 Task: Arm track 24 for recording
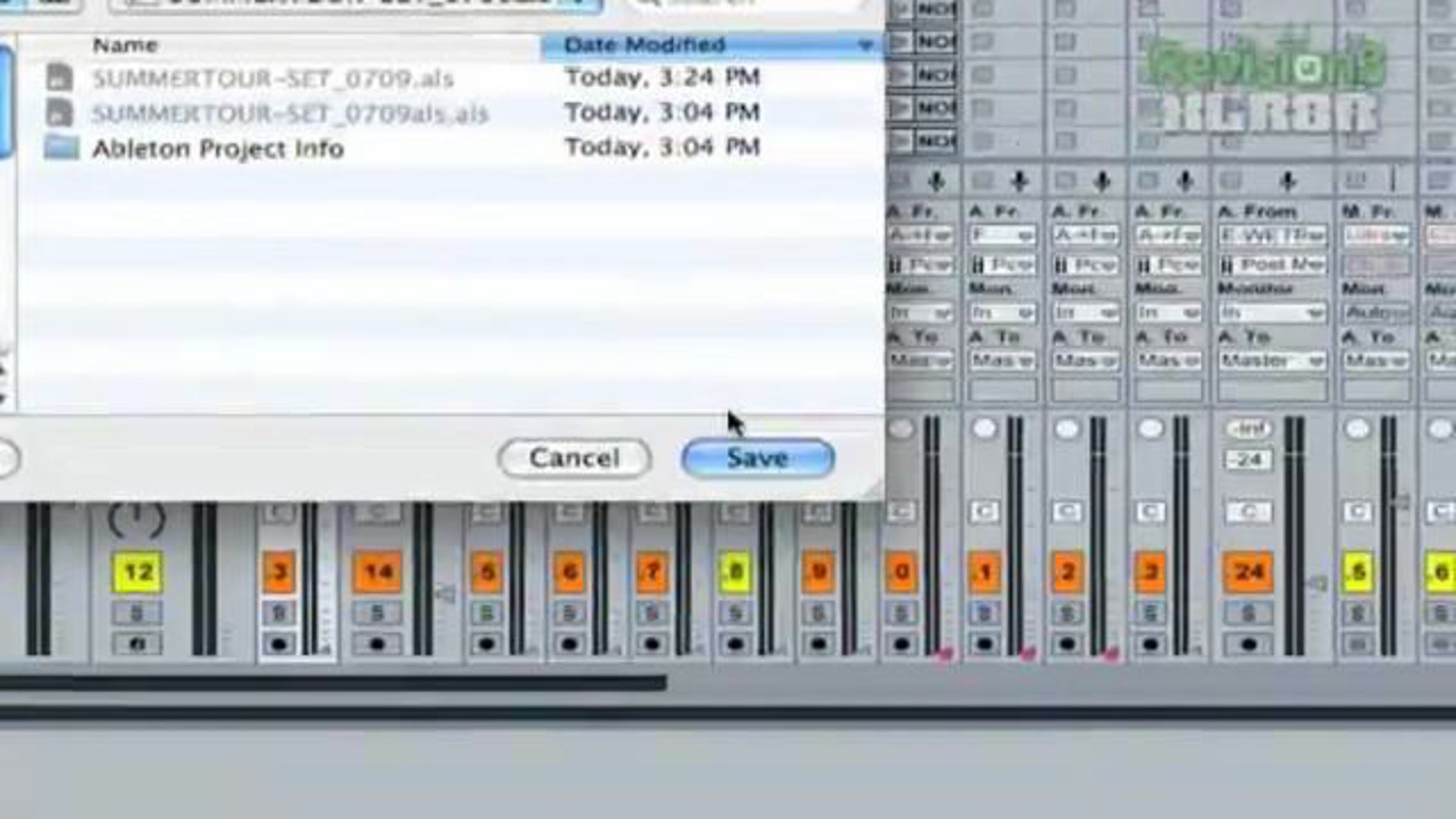pyautogui.click(x=1249, y=644)
